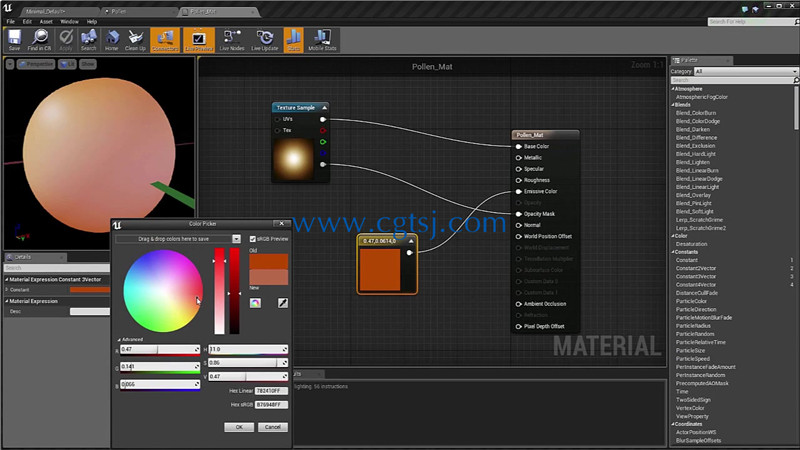Click the value vertical slider bar
The image size is (800, 450).
tap(235, 291)
